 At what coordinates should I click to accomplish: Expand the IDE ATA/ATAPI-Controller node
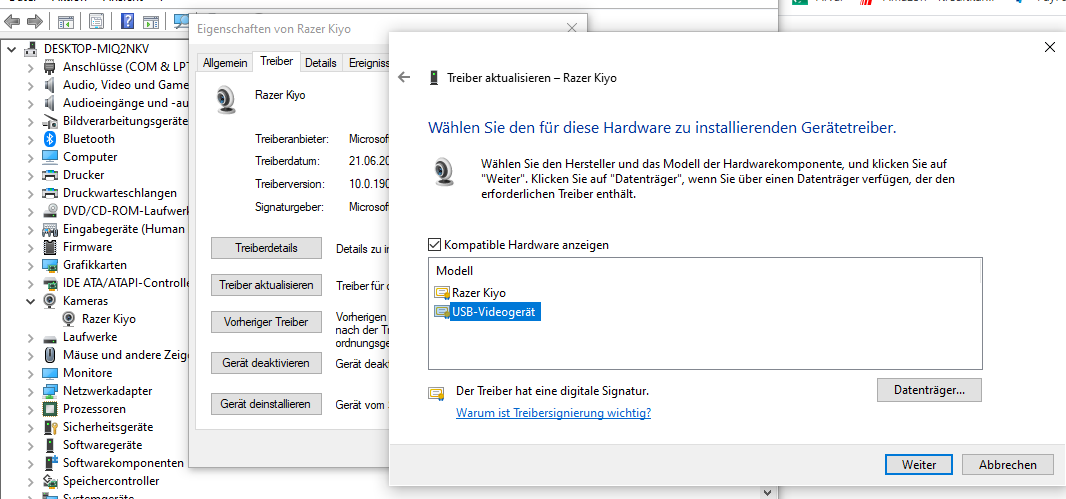31,283
